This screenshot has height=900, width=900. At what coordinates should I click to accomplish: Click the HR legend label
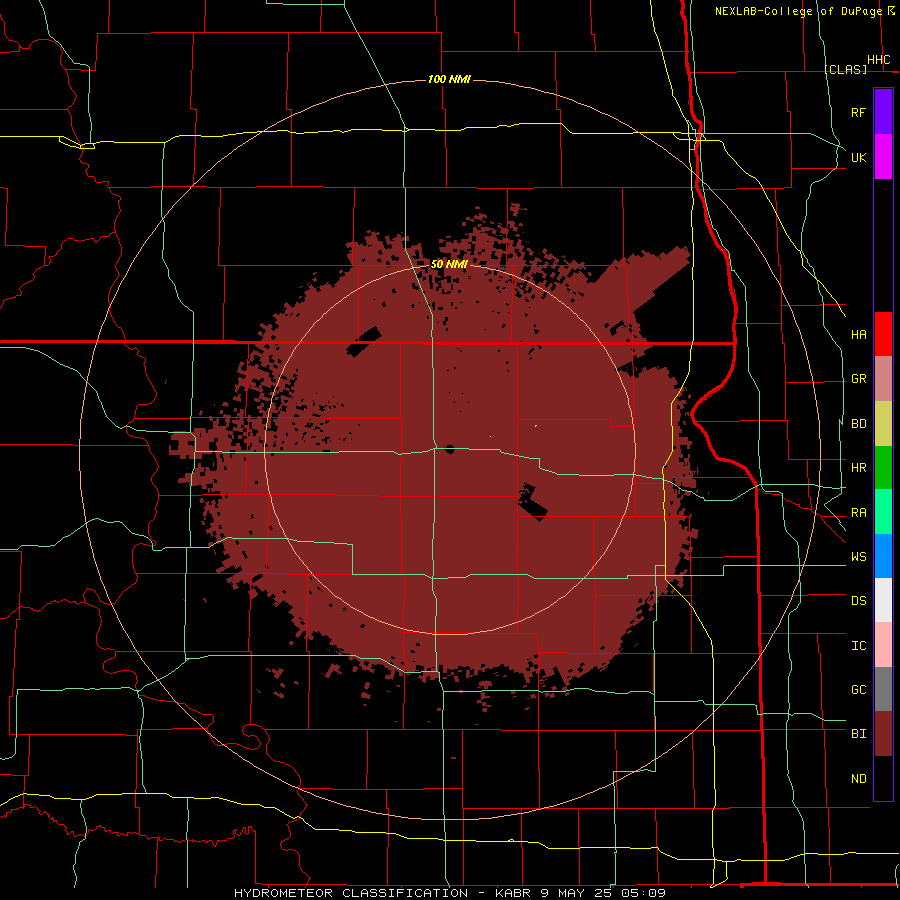tap(858, 468)
